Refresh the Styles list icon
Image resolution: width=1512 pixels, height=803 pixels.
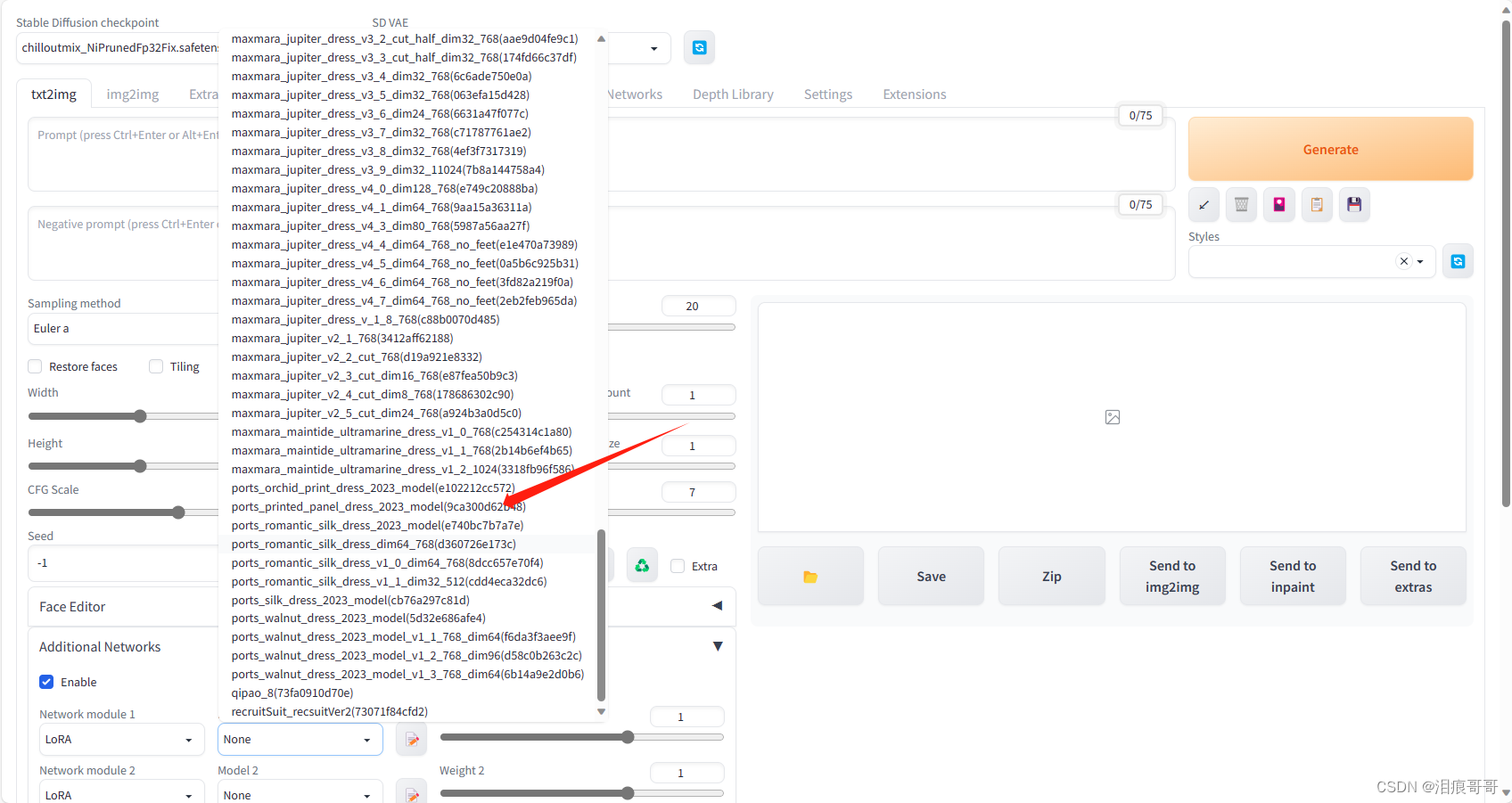1459,261
